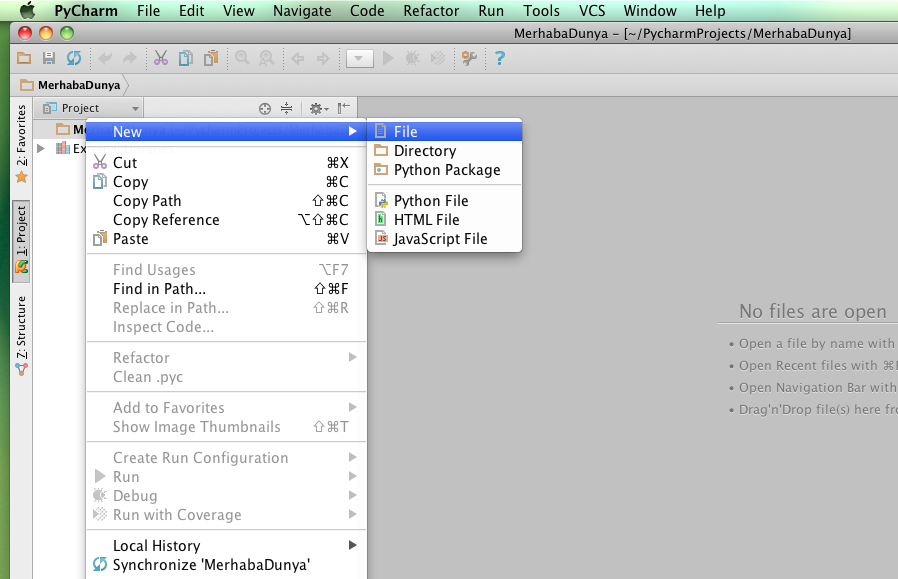Choose File in the New submenu
The width and height of the screenshot is (898, 579).
[x=445, y=132]
